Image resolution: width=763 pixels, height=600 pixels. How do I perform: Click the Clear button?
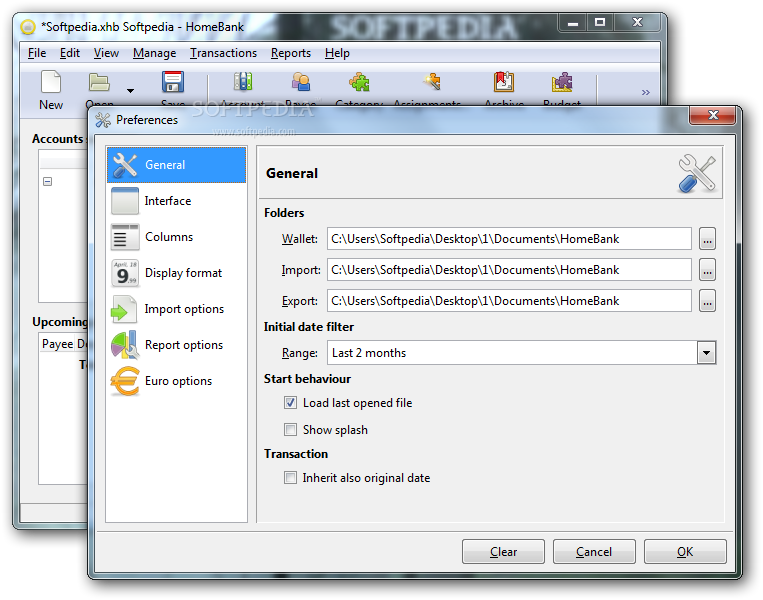point(503,551)
